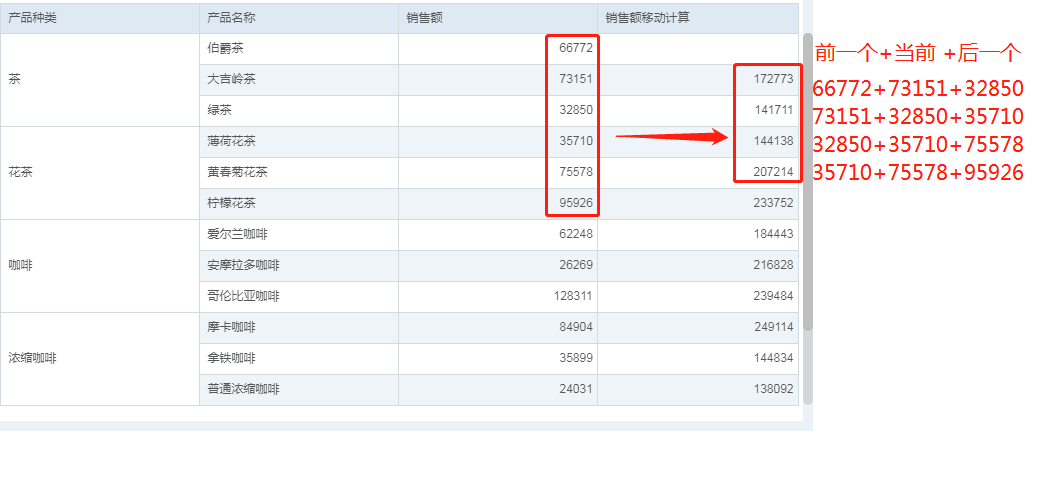This screenshot has height=502, width=1043.
Task: Select the 花茶 category cell
Action: pos(100,173)
